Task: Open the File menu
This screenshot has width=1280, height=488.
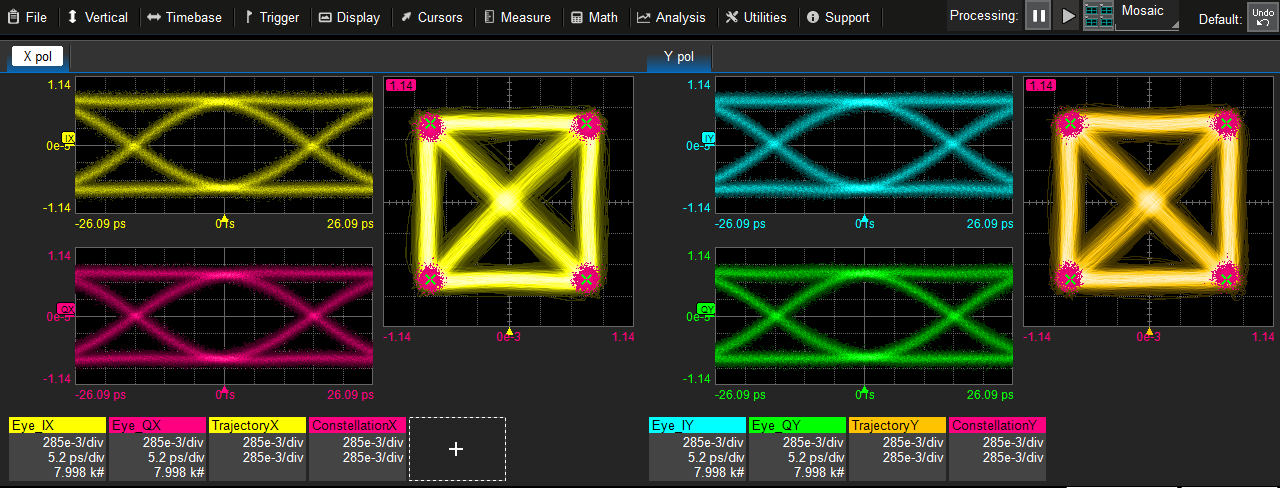Action: (x=27, y=17)
